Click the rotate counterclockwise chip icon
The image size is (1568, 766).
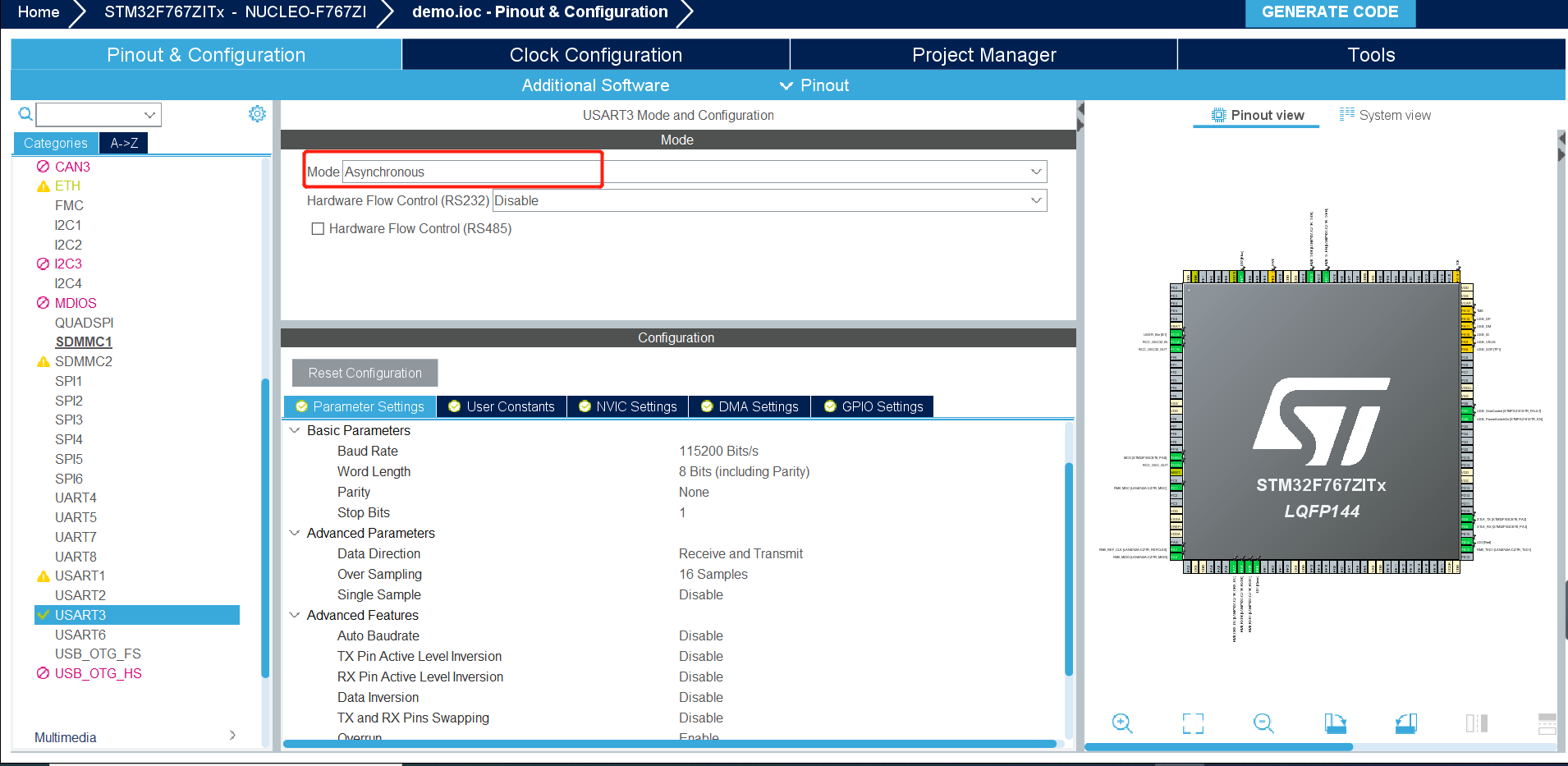[x=1406, y=723]
